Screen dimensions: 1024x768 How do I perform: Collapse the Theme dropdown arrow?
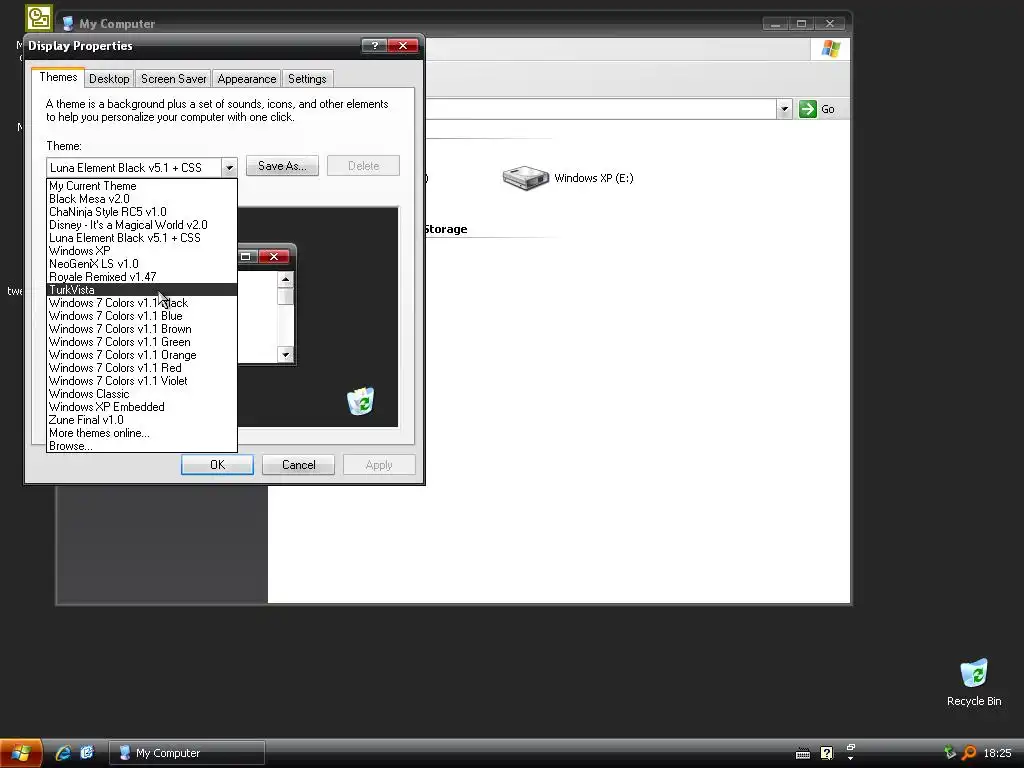click(x=229, y=168)
